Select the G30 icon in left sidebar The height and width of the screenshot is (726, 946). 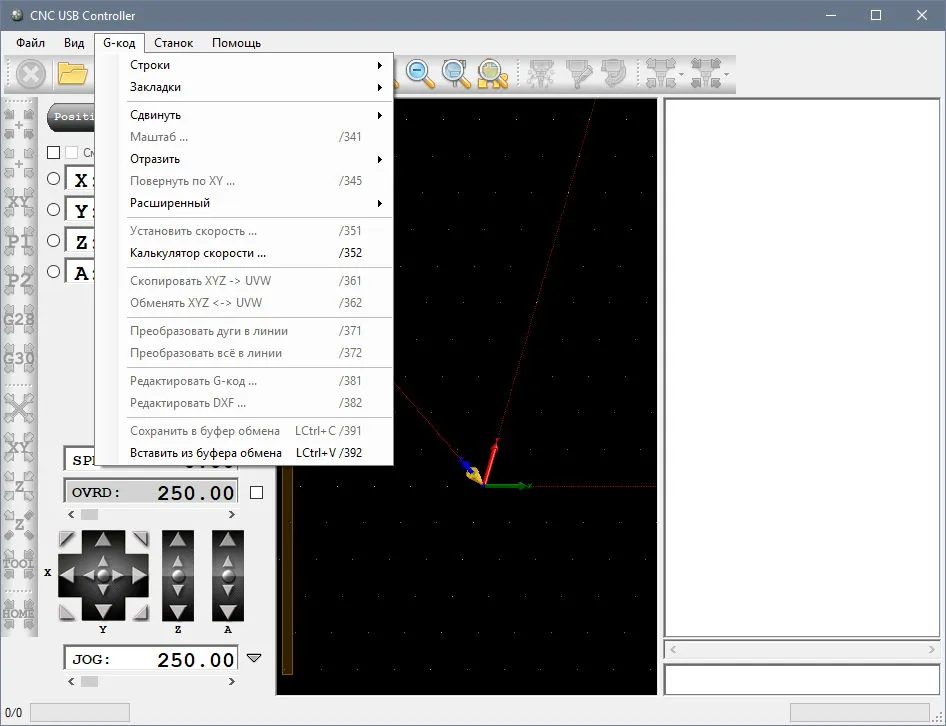tap(19, 358)
